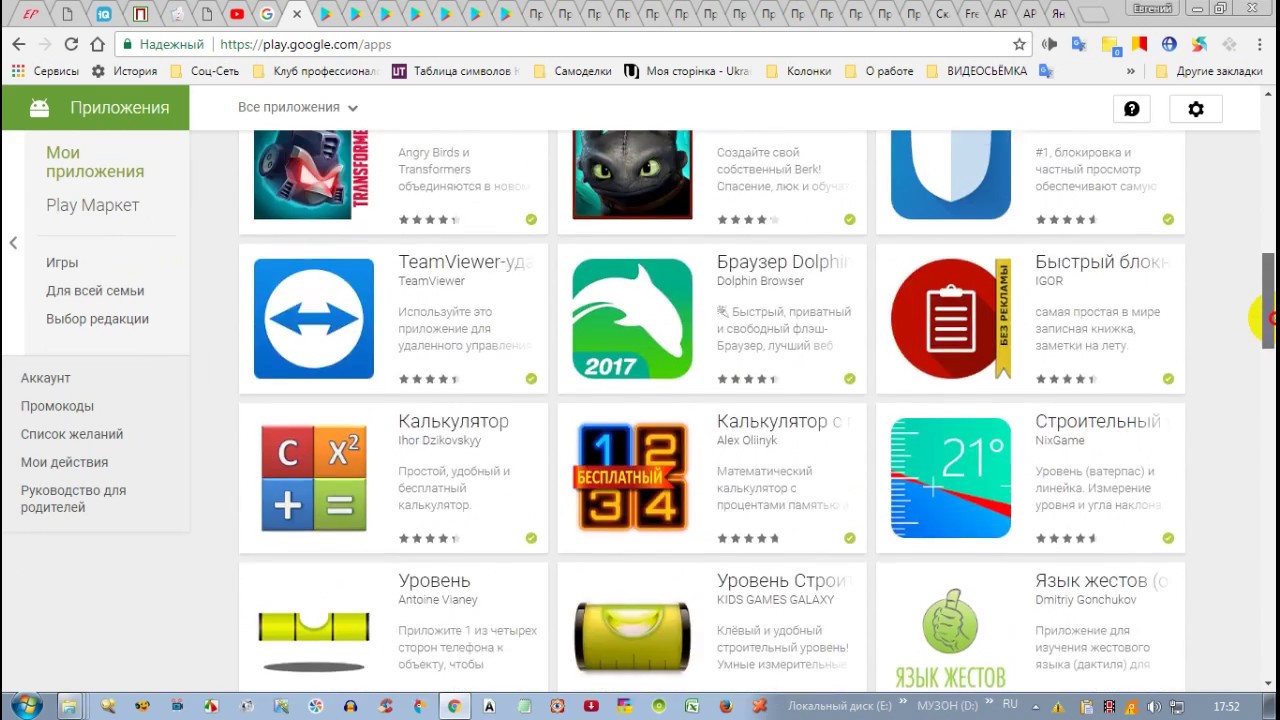
Task: Open the Быстрый блокнот red clipboard icon
Action: [951, 319]
